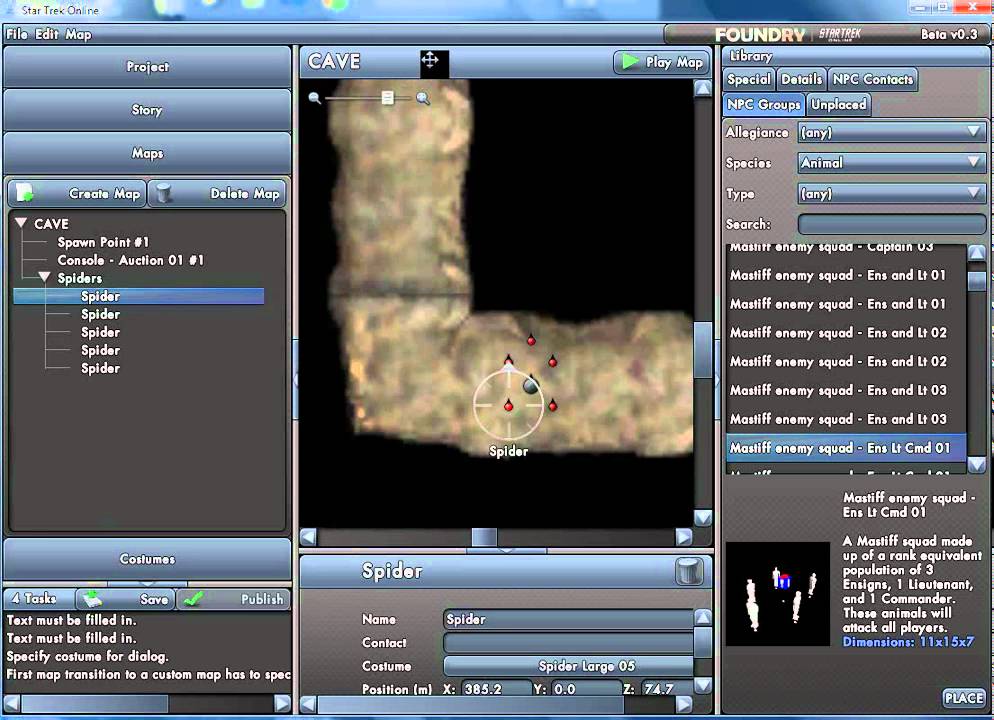
Task: Click the Delete Map trash can icon
Action: [x=164, y=193]
